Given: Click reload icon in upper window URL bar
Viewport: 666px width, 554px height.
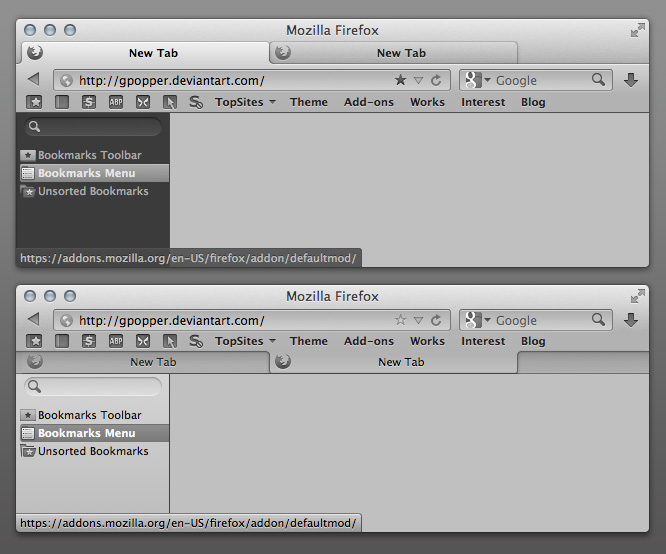Looking at the screenshot, I should click(x=436, y=80).
